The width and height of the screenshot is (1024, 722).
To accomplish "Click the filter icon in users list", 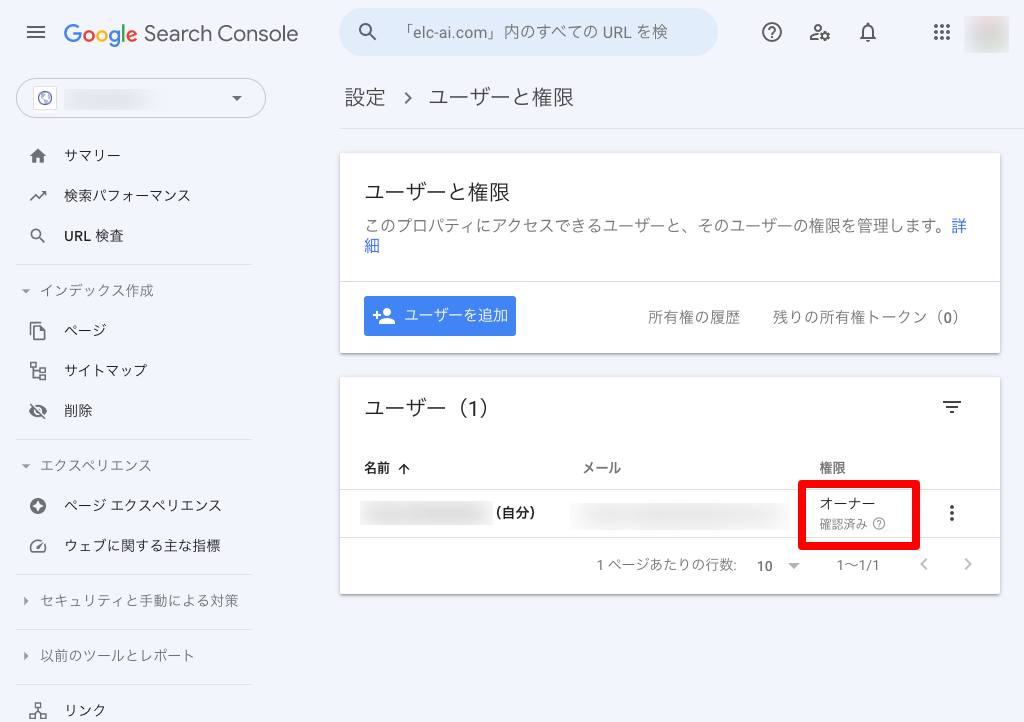I will pyautogui.click(x=952, y=407).
